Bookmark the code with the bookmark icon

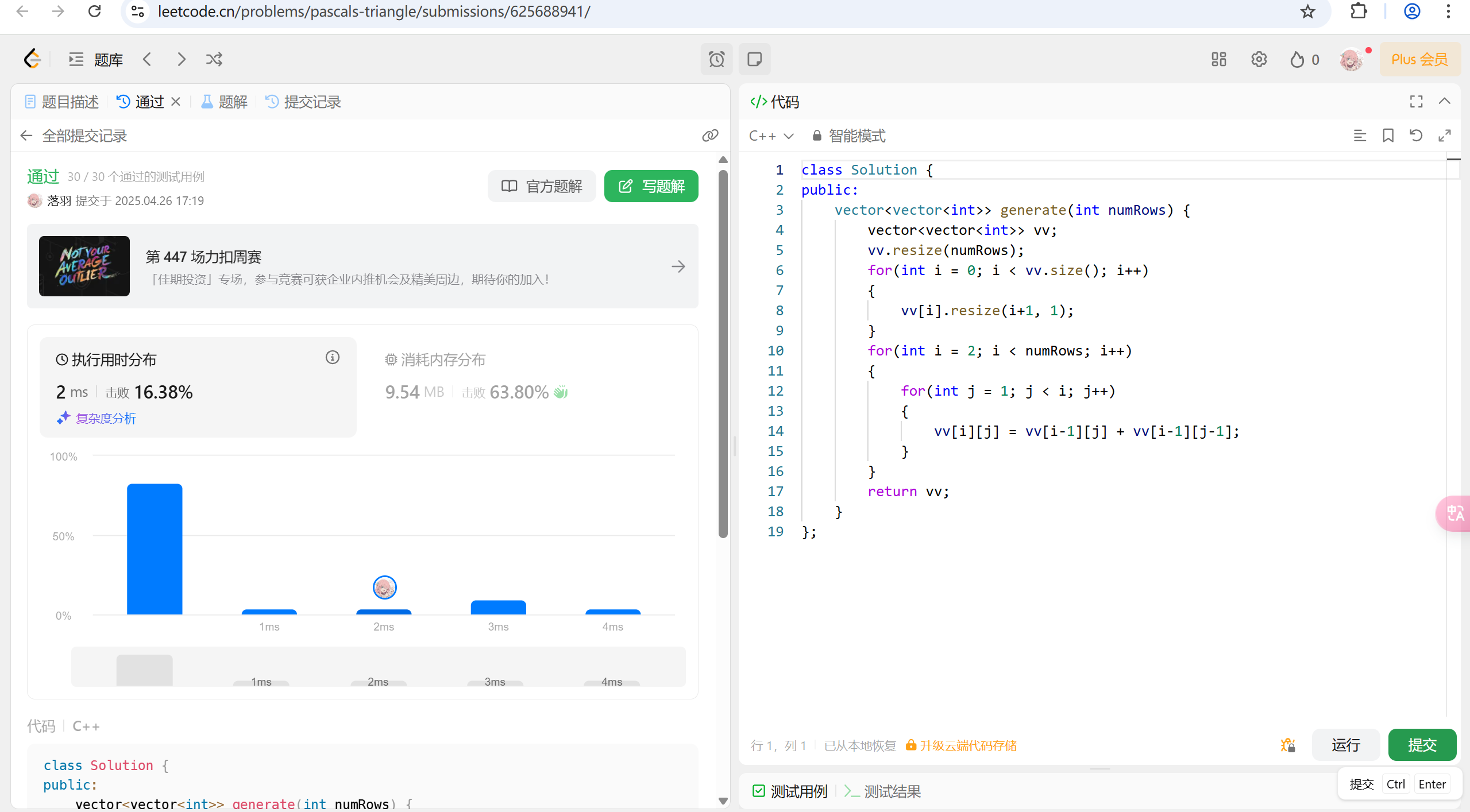pyautogui.click(x=1388, y=136)
